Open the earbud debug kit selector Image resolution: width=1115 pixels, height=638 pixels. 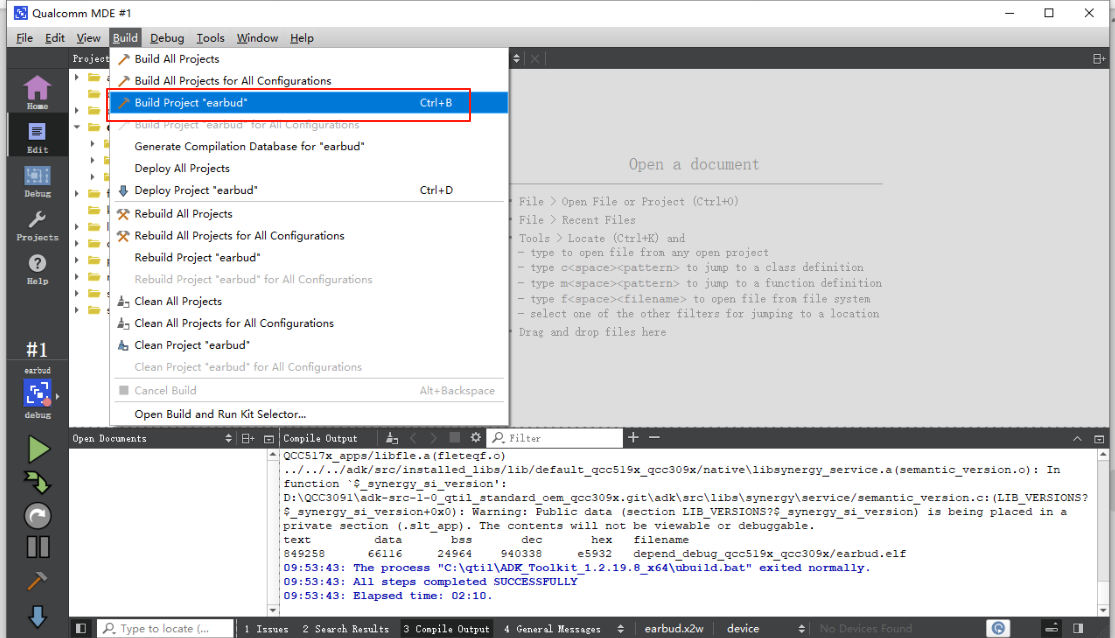coord(37,393)
